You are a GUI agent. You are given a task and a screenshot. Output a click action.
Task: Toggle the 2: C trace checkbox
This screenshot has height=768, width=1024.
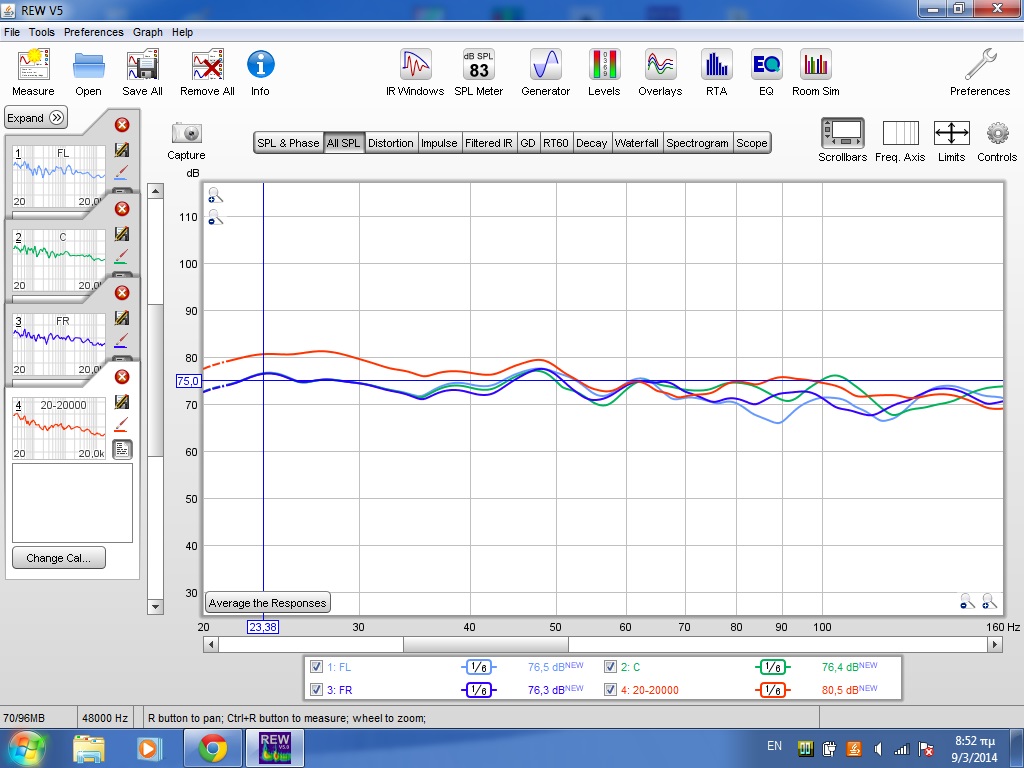click(x=610, y=667)
